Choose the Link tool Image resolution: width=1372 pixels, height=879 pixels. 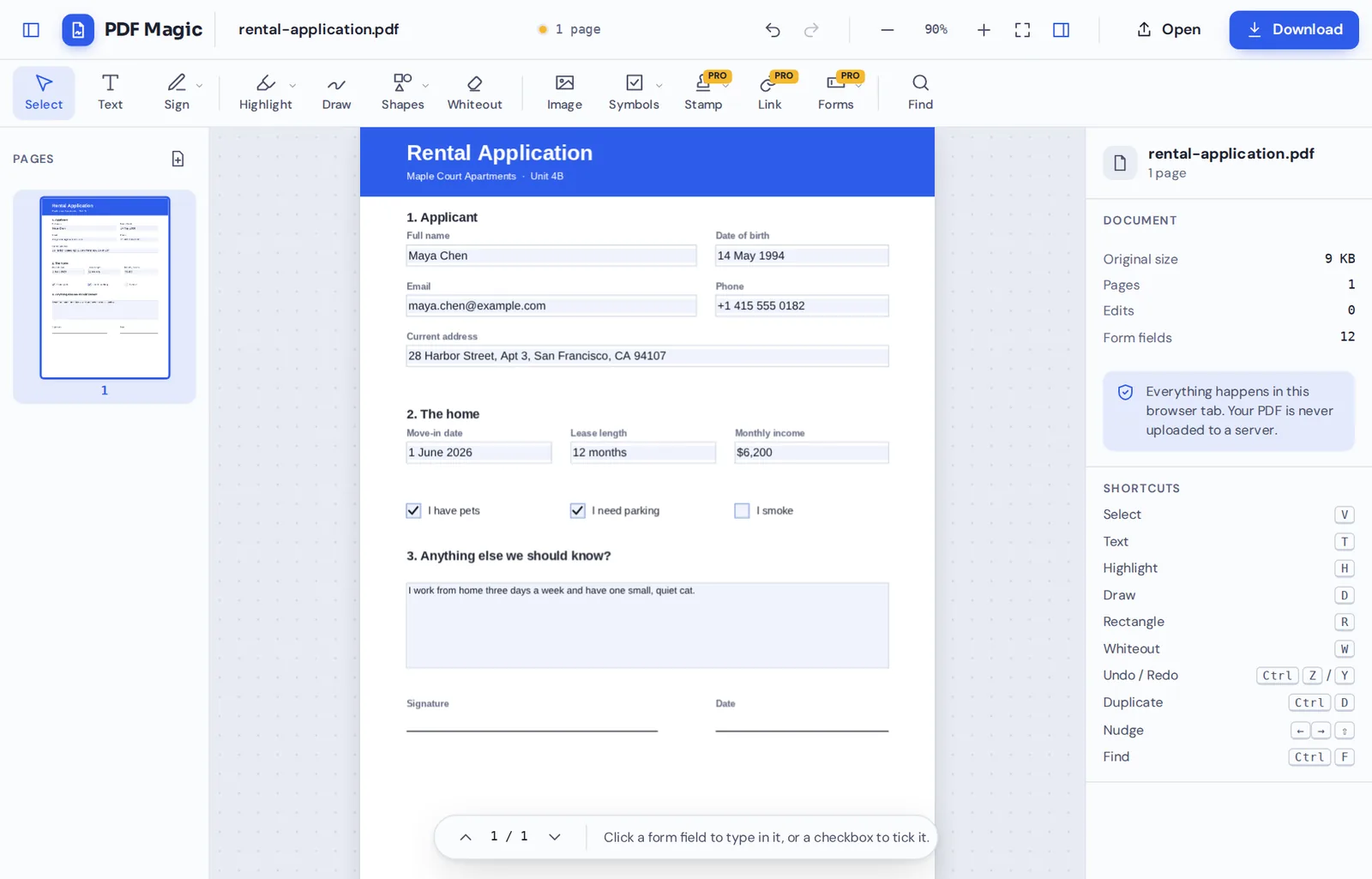(769, 93)
